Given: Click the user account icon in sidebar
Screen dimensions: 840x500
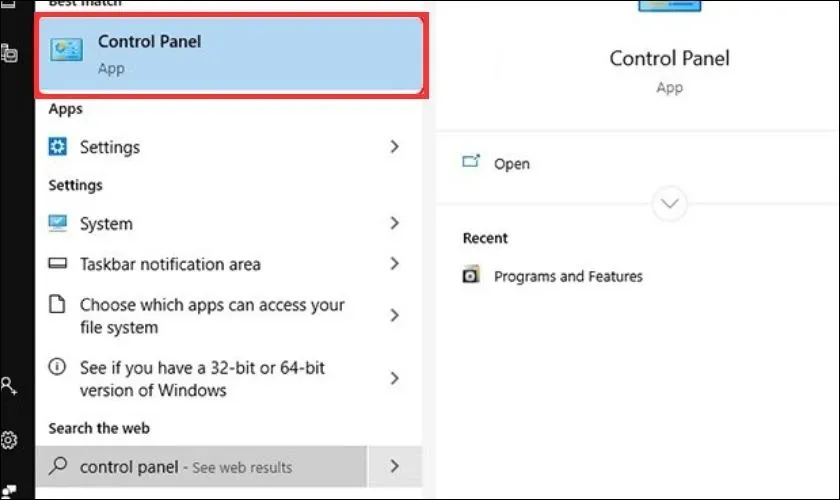Looking at the screenshot, I should point(9,385).
